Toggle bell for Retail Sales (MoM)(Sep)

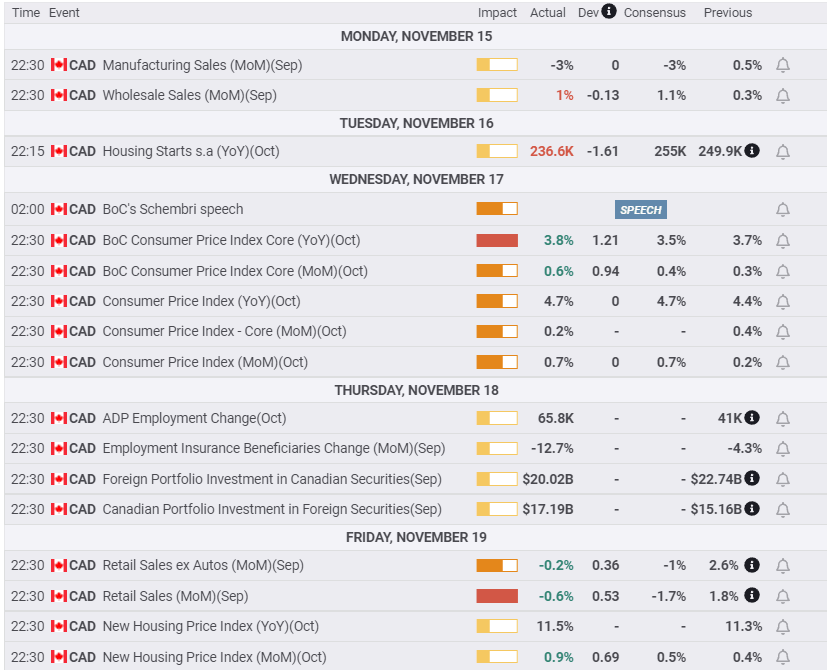point(783,597)
